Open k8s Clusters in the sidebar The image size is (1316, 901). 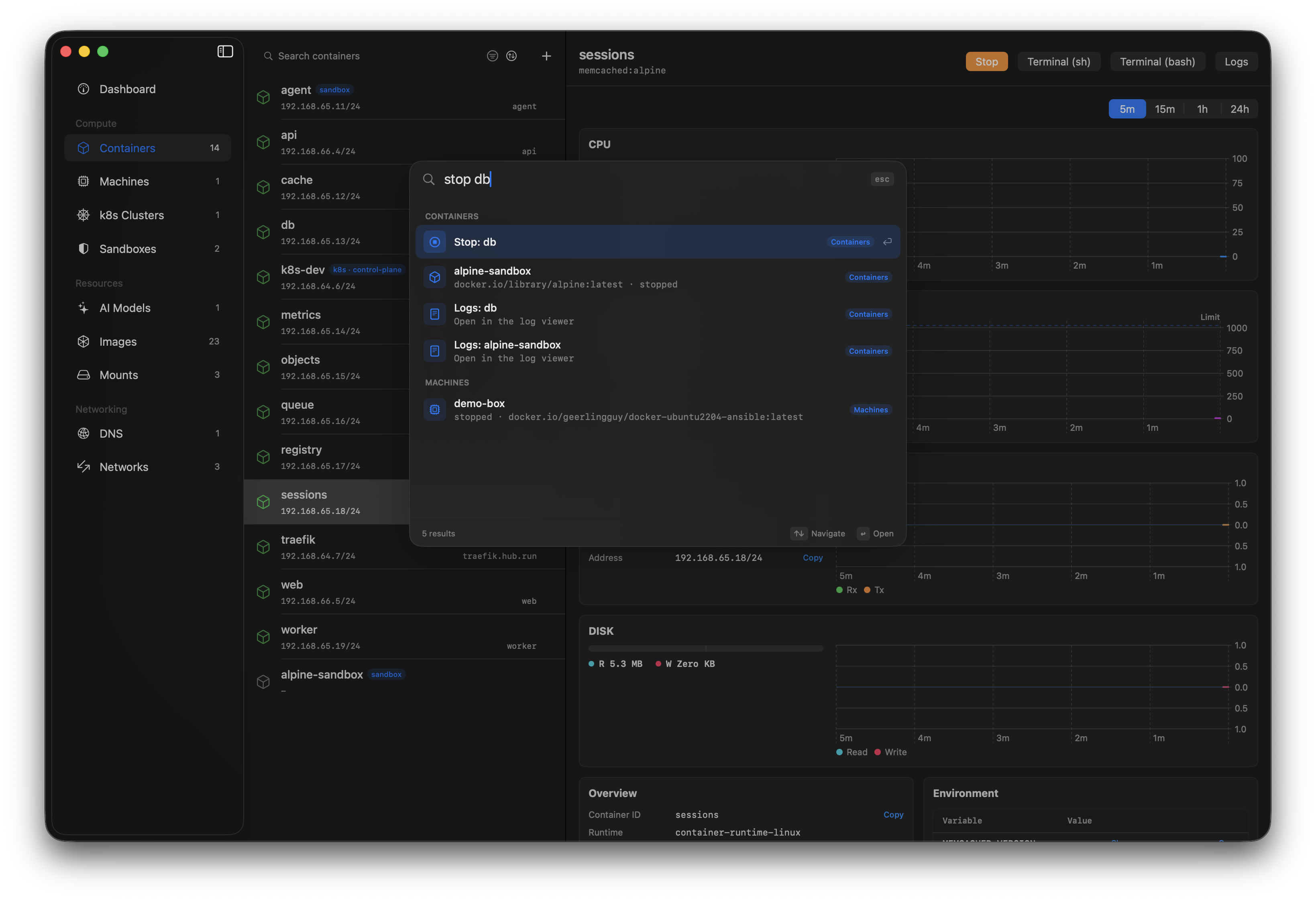[147, 215]
